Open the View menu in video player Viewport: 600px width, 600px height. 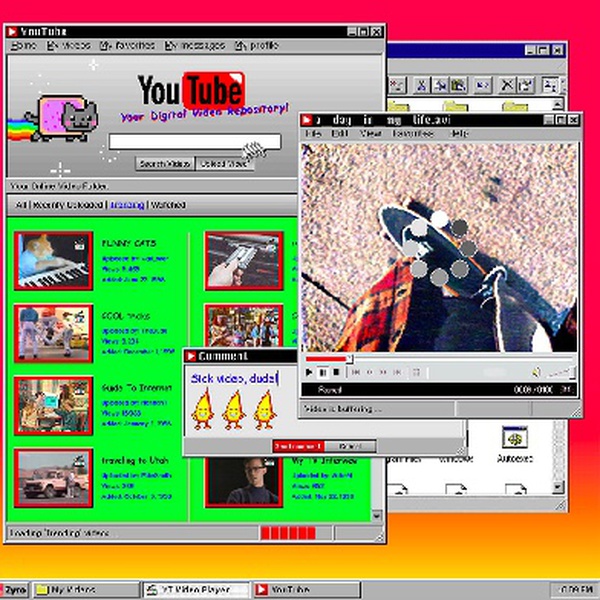[370, 134]
